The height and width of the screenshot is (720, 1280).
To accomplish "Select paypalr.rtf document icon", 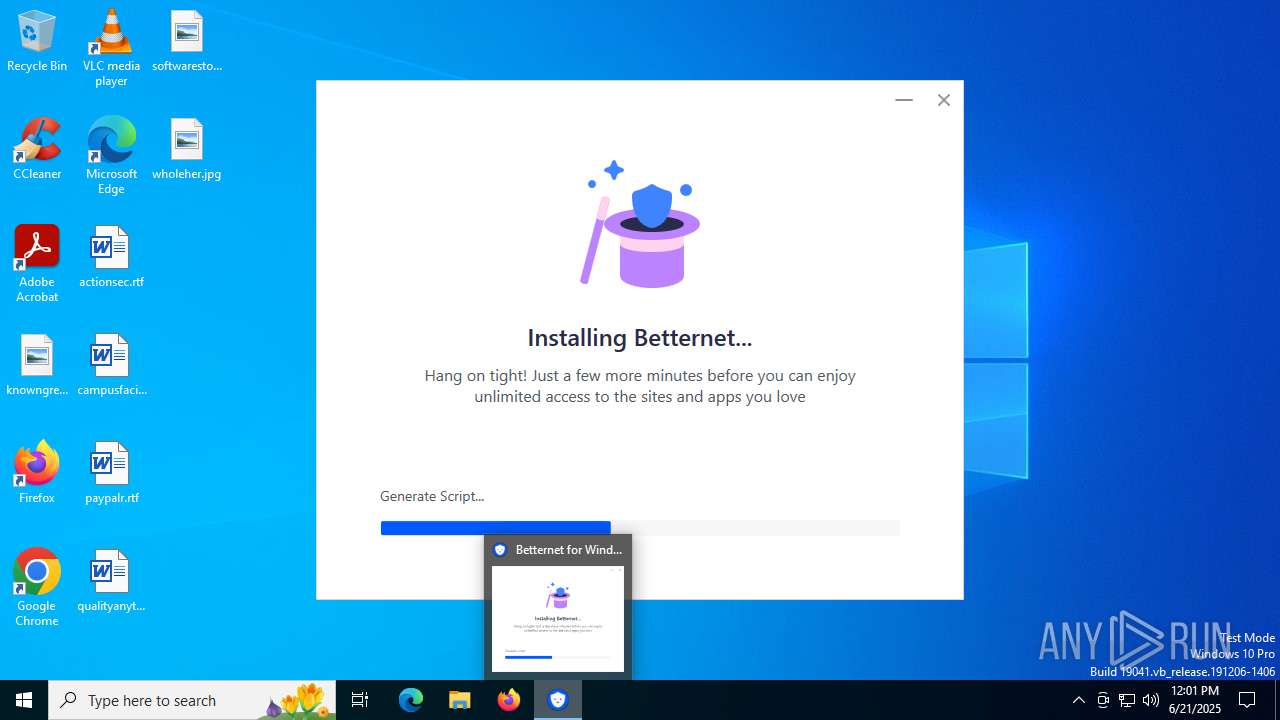I will 111,474.
